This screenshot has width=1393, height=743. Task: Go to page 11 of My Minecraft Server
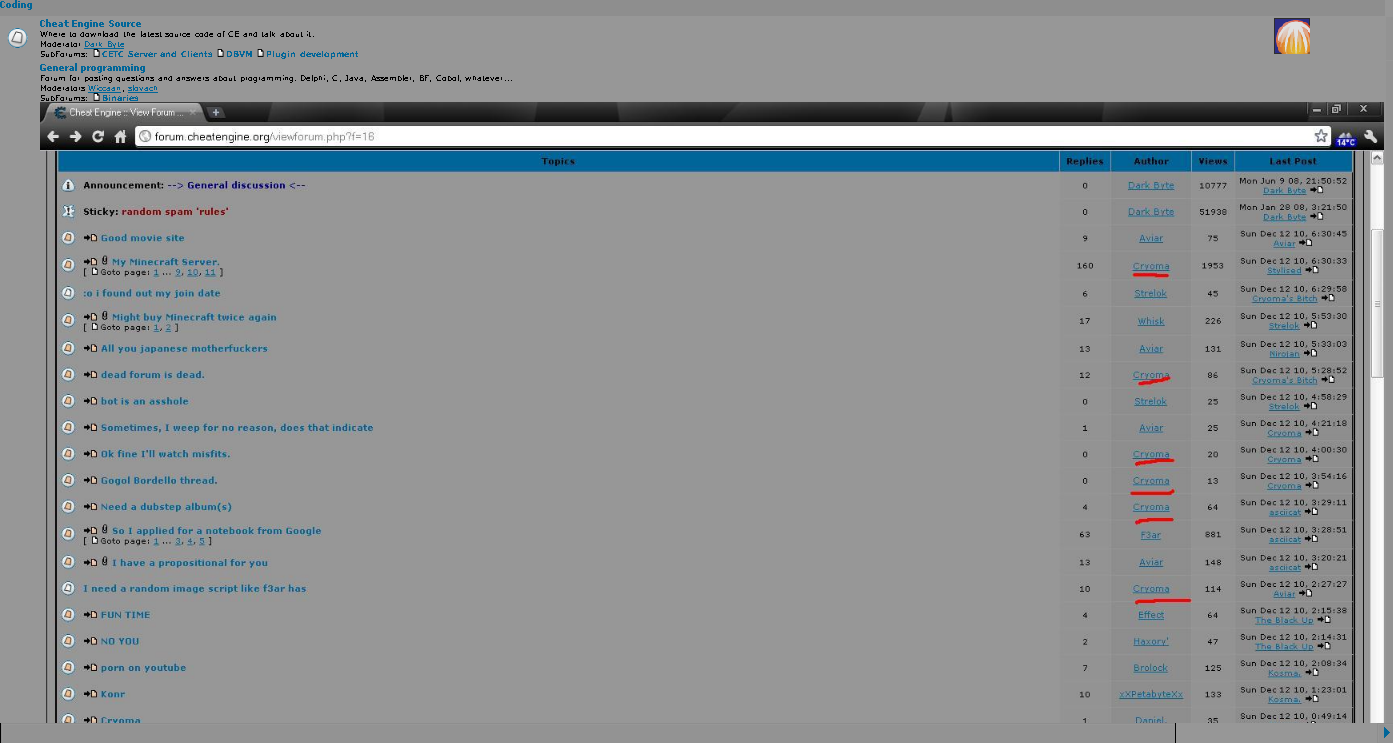210,272
